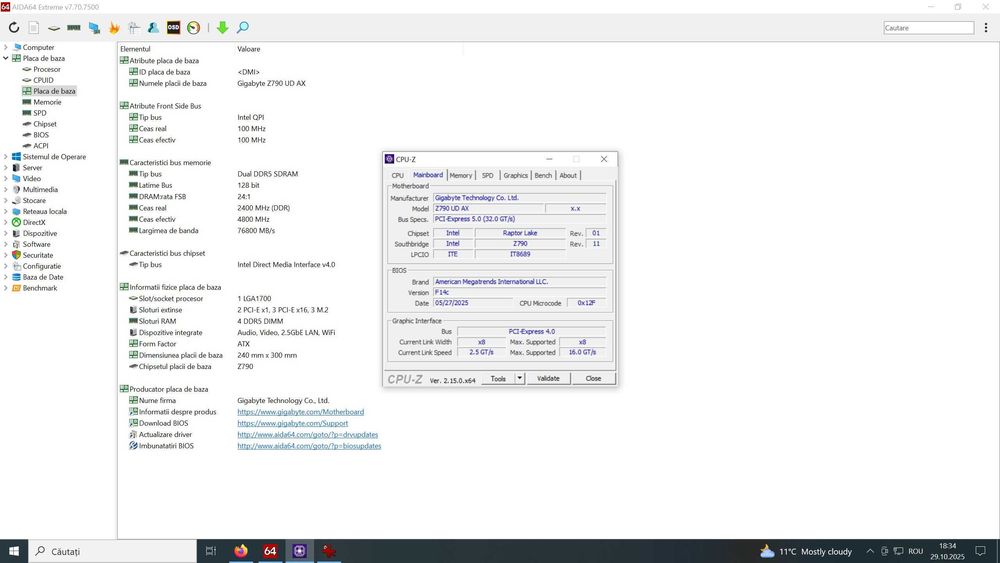
Task: Open the aida64 drvupdates link
Action: click(x=307, y=435)
